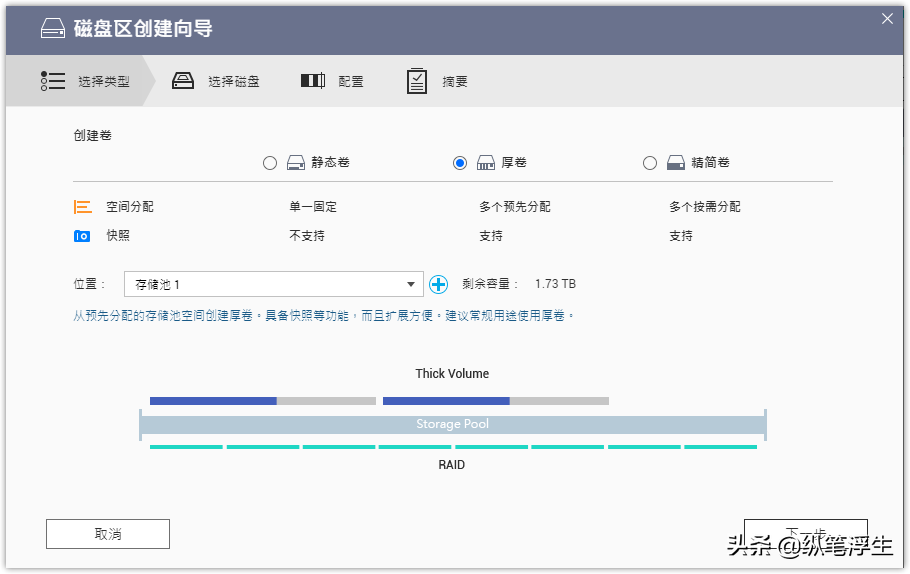Click the 取消 button
910x574 pixels.
(x=108, y=534)
